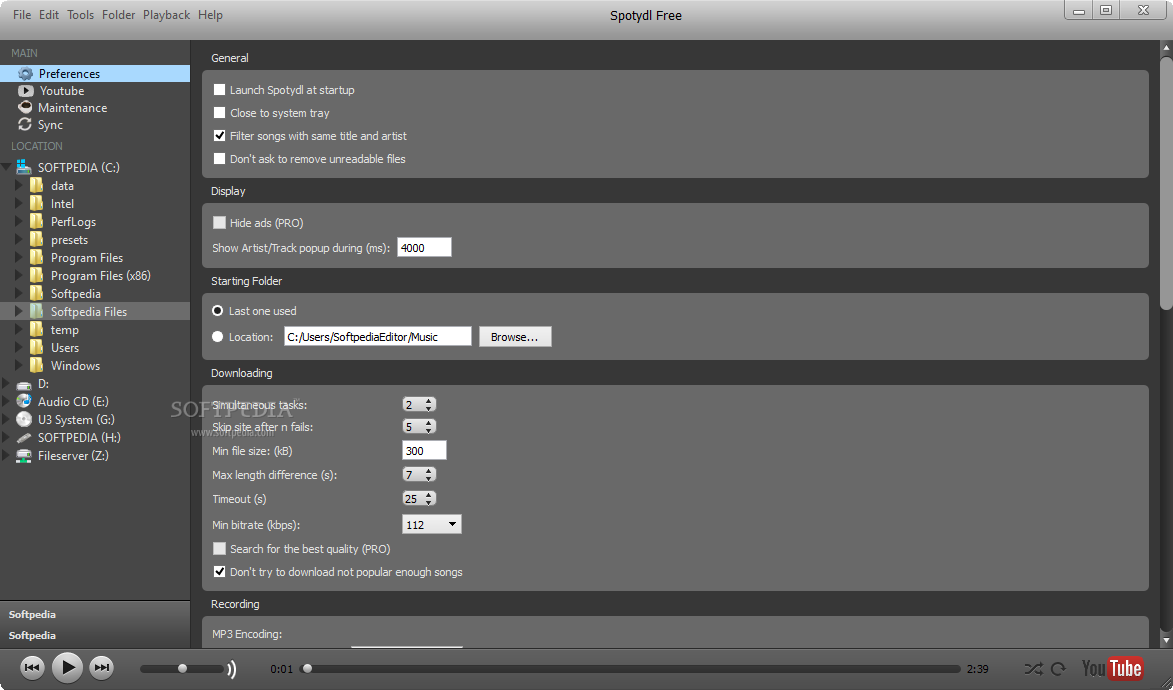Increase the Skip site after n fails stepper
Screen dimensions: 1173x690
coord(429,423)
